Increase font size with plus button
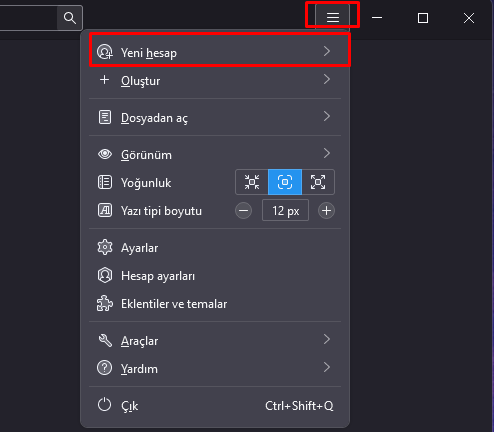The height and width of the screenshot is (432, 494). [x=326, y=211]
